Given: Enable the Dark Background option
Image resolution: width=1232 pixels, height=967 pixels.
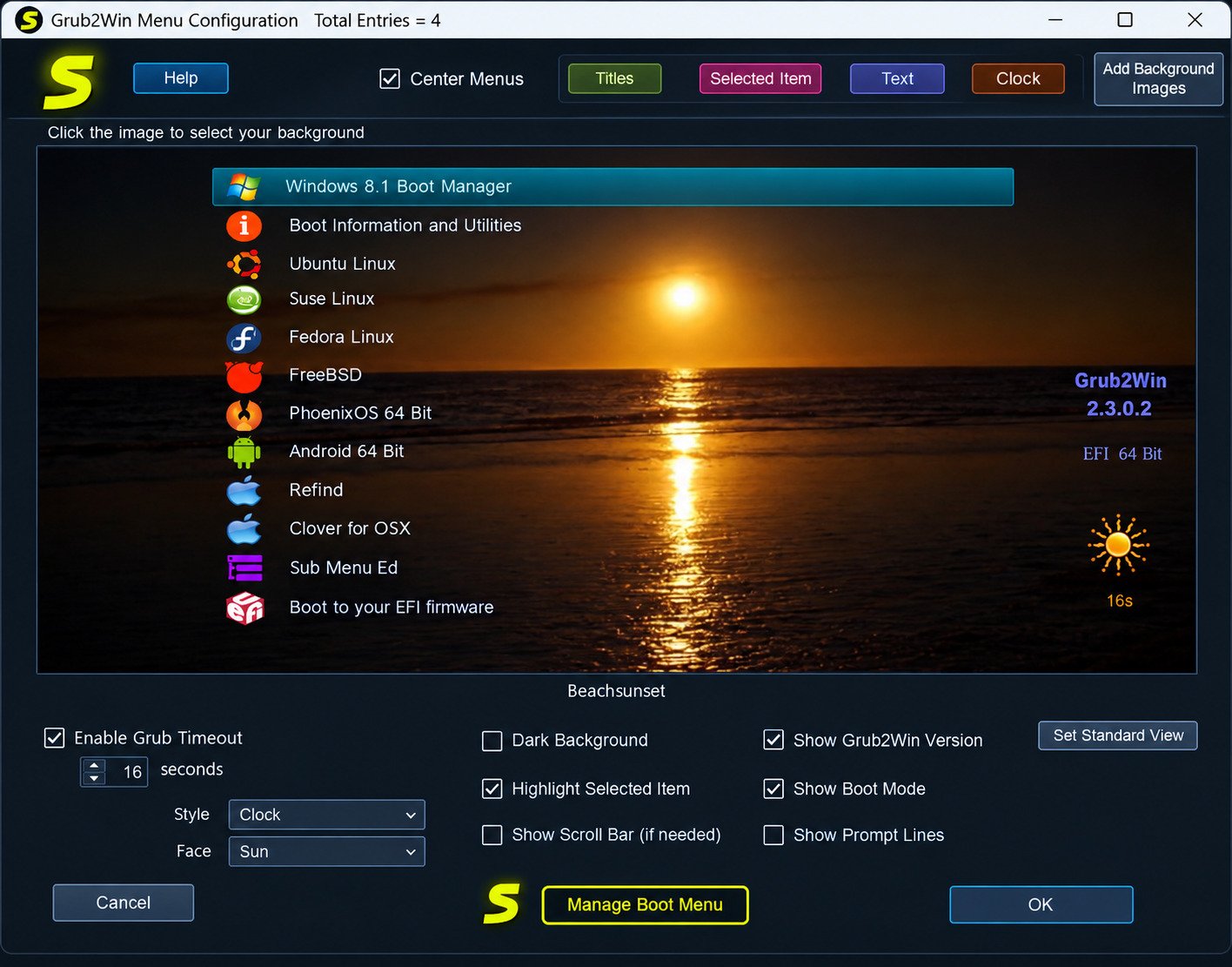Looking at the screenshot, I should [x=492, y=741].
